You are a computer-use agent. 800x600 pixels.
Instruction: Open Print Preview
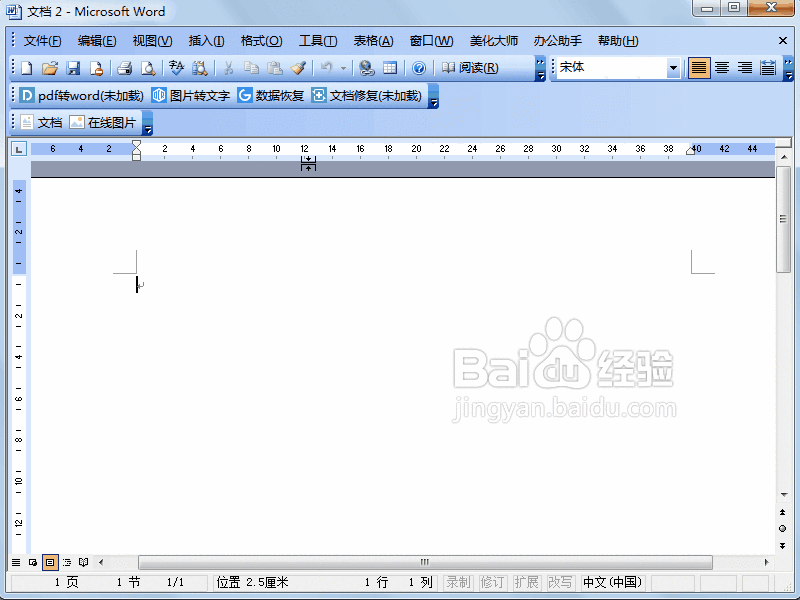(147, 68)
